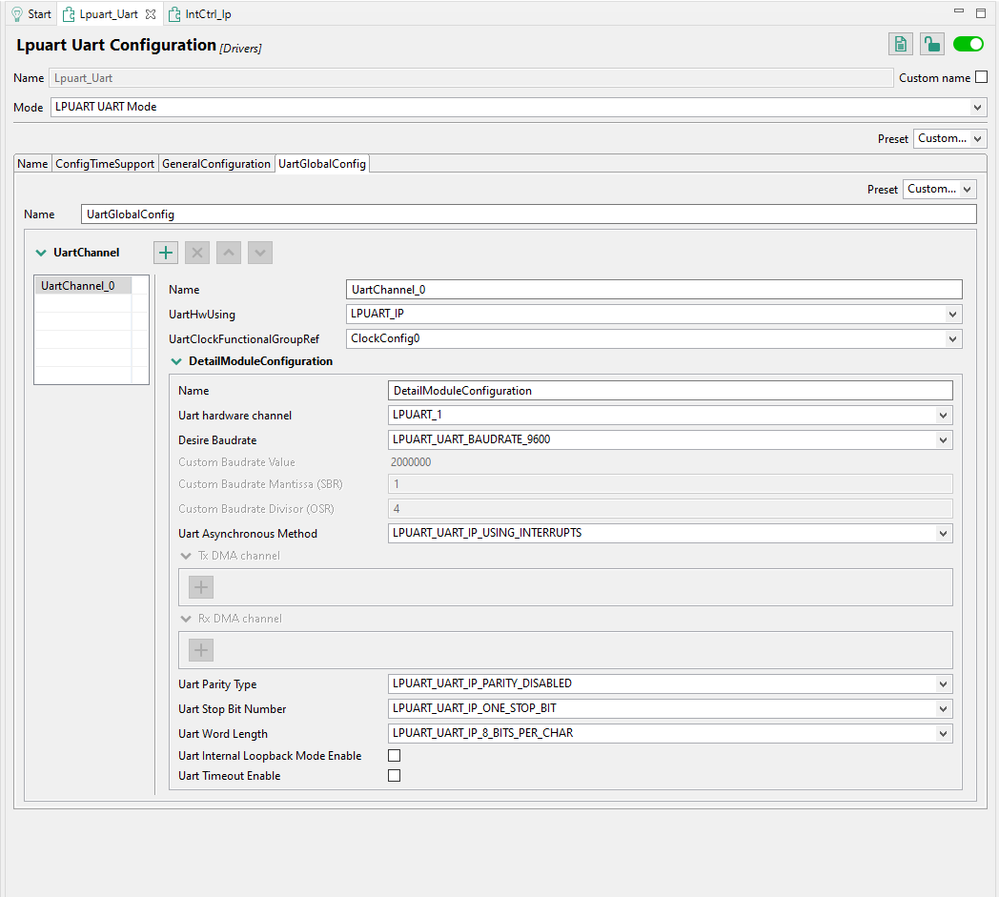The image size is (999, 897).
Task: Click the Lpuart_Uart component name field
Action: point(471,78)
